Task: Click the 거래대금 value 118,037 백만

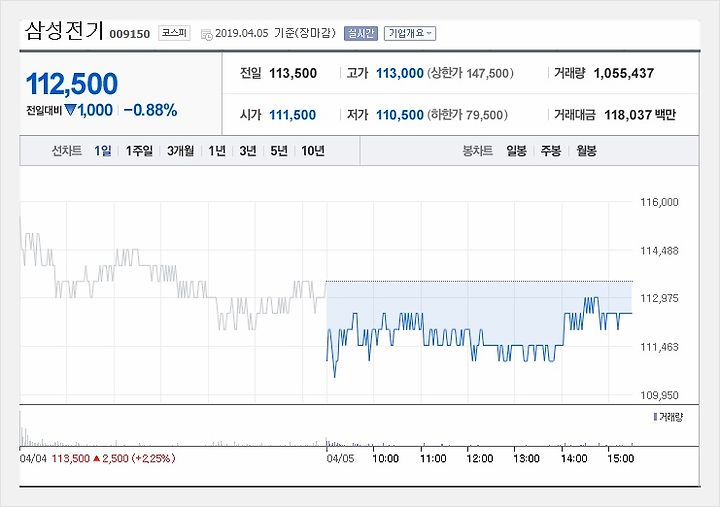Action: 640,115
